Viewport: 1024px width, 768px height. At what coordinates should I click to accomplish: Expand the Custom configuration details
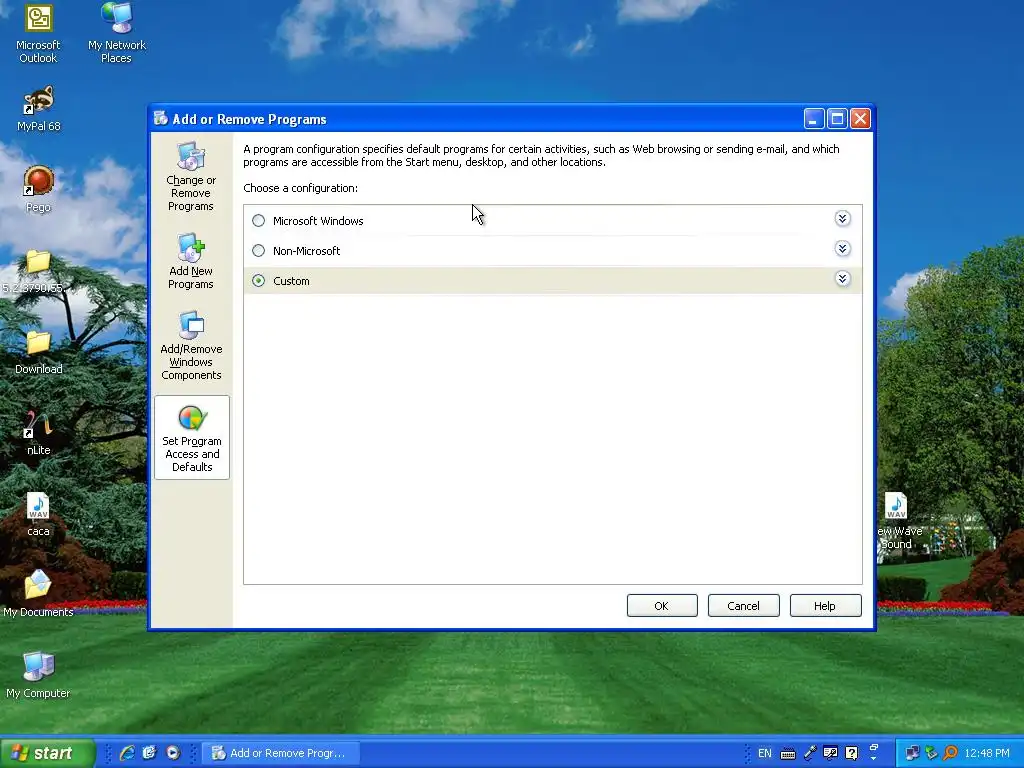[842, 279]
